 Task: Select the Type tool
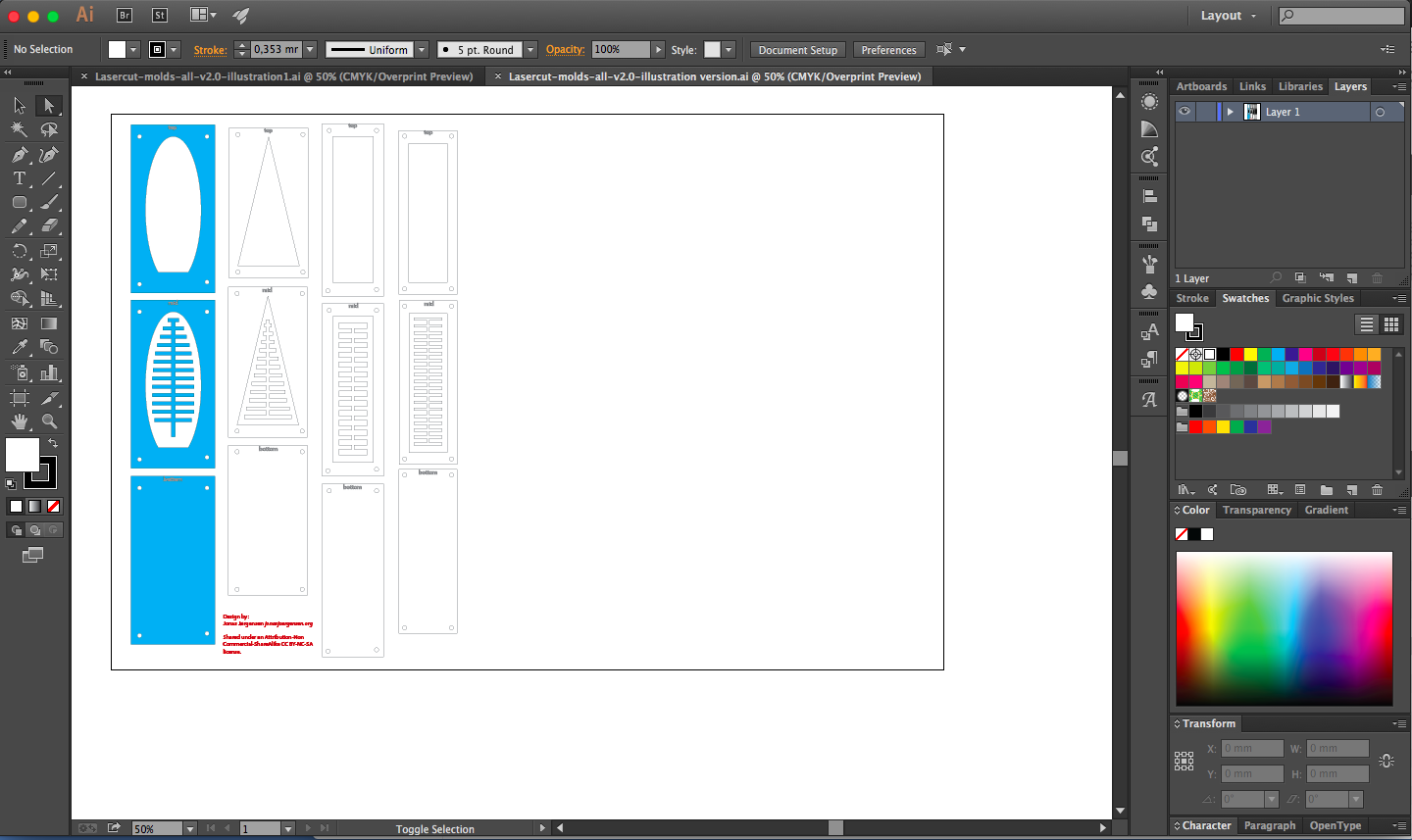(20, 178)
